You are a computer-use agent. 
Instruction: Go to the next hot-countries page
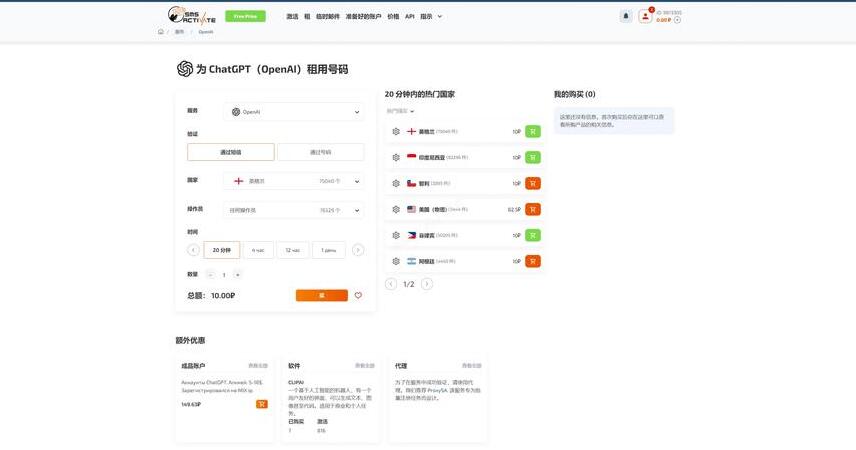click(427, 284)
